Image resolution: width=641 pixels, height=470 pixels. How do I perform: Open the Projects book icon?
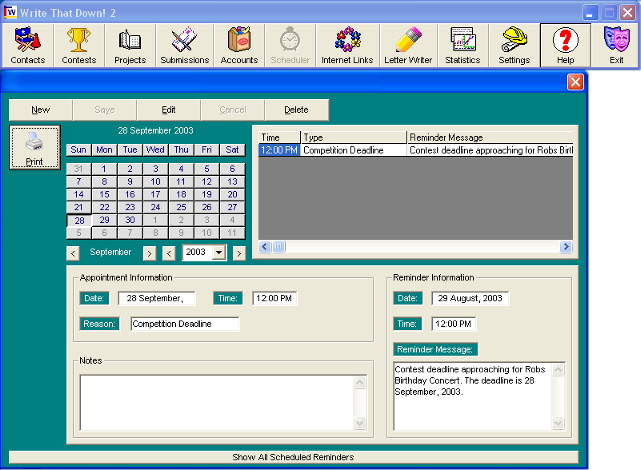coord(130,45)
